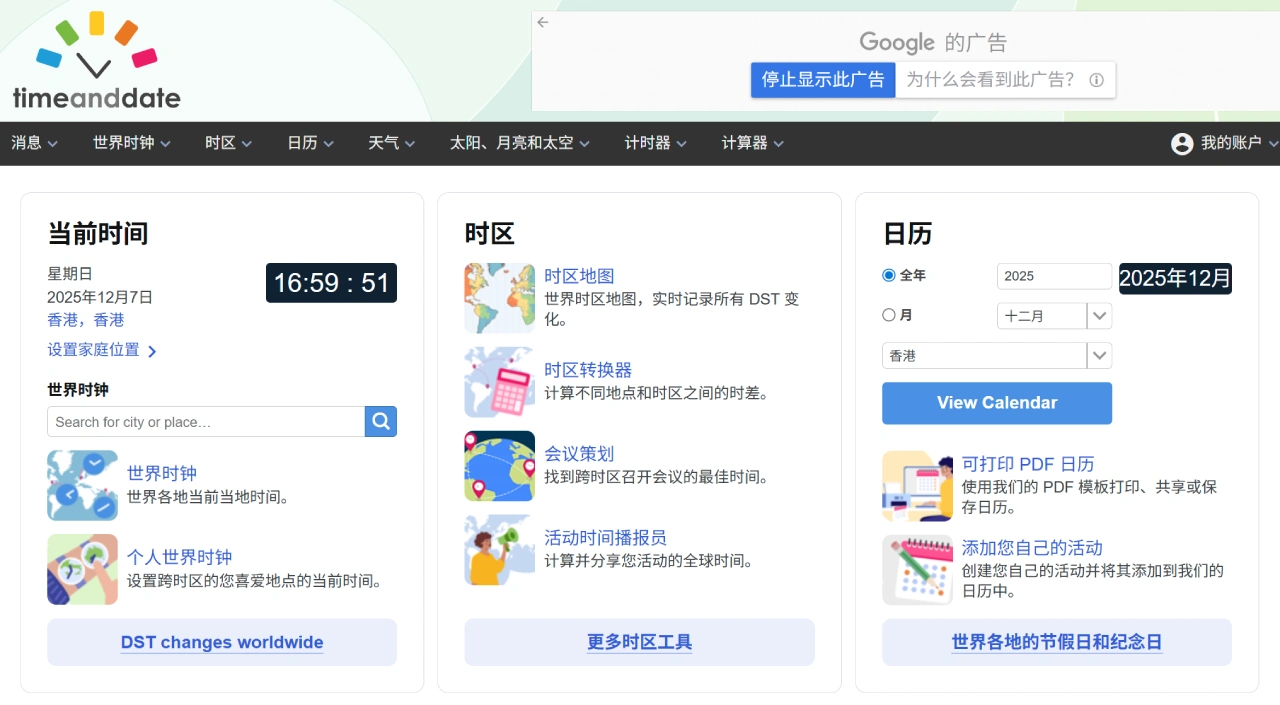Open the Time Zone Map globe icon
1280x705 pixels.
point(499,298)
